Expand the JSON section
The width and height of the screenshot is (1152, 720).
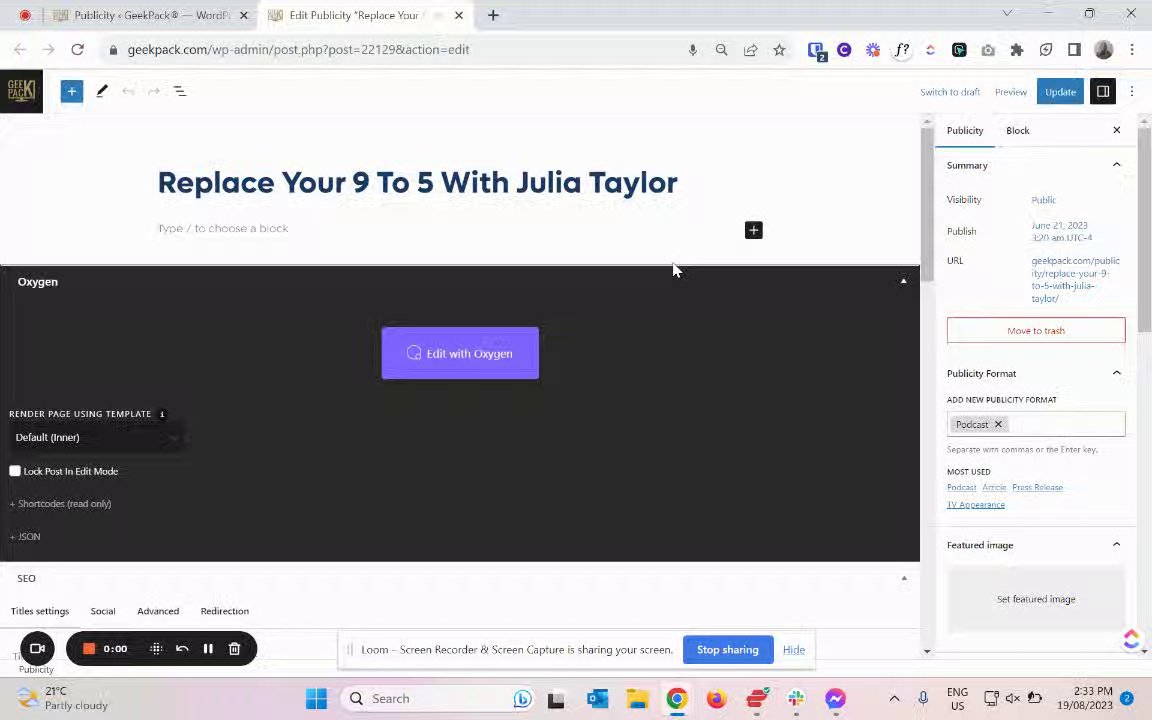(x=25, y=536)
